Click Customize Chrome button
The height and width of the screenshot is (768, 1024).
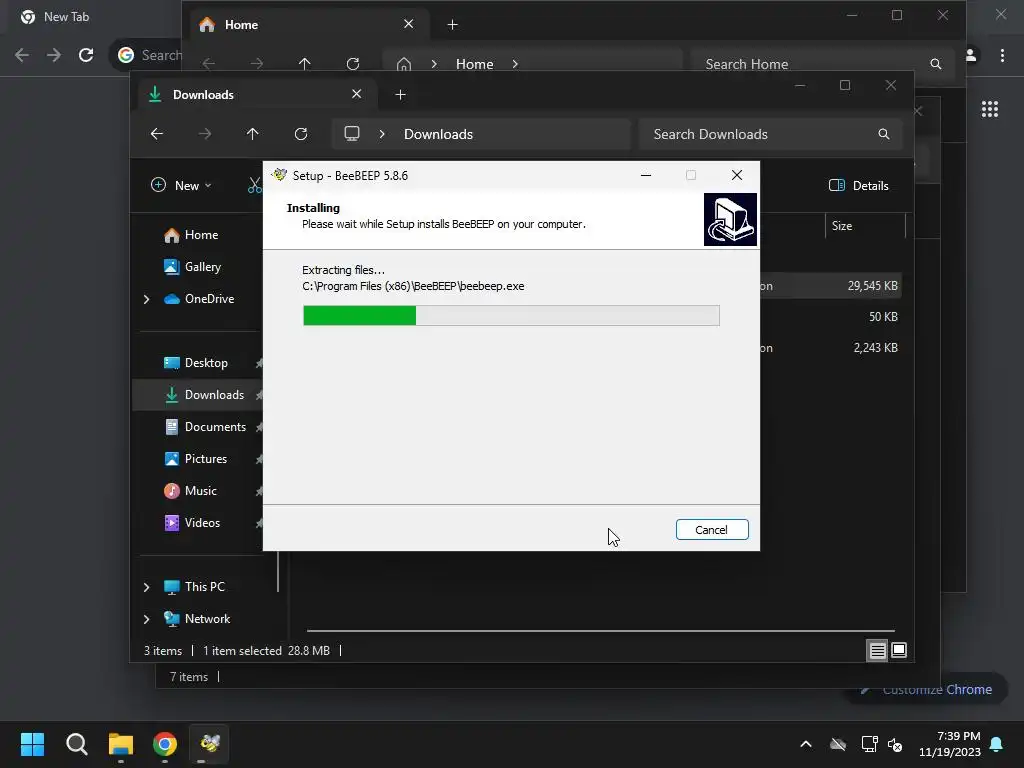pyautogui.click(x=927, y=689)
